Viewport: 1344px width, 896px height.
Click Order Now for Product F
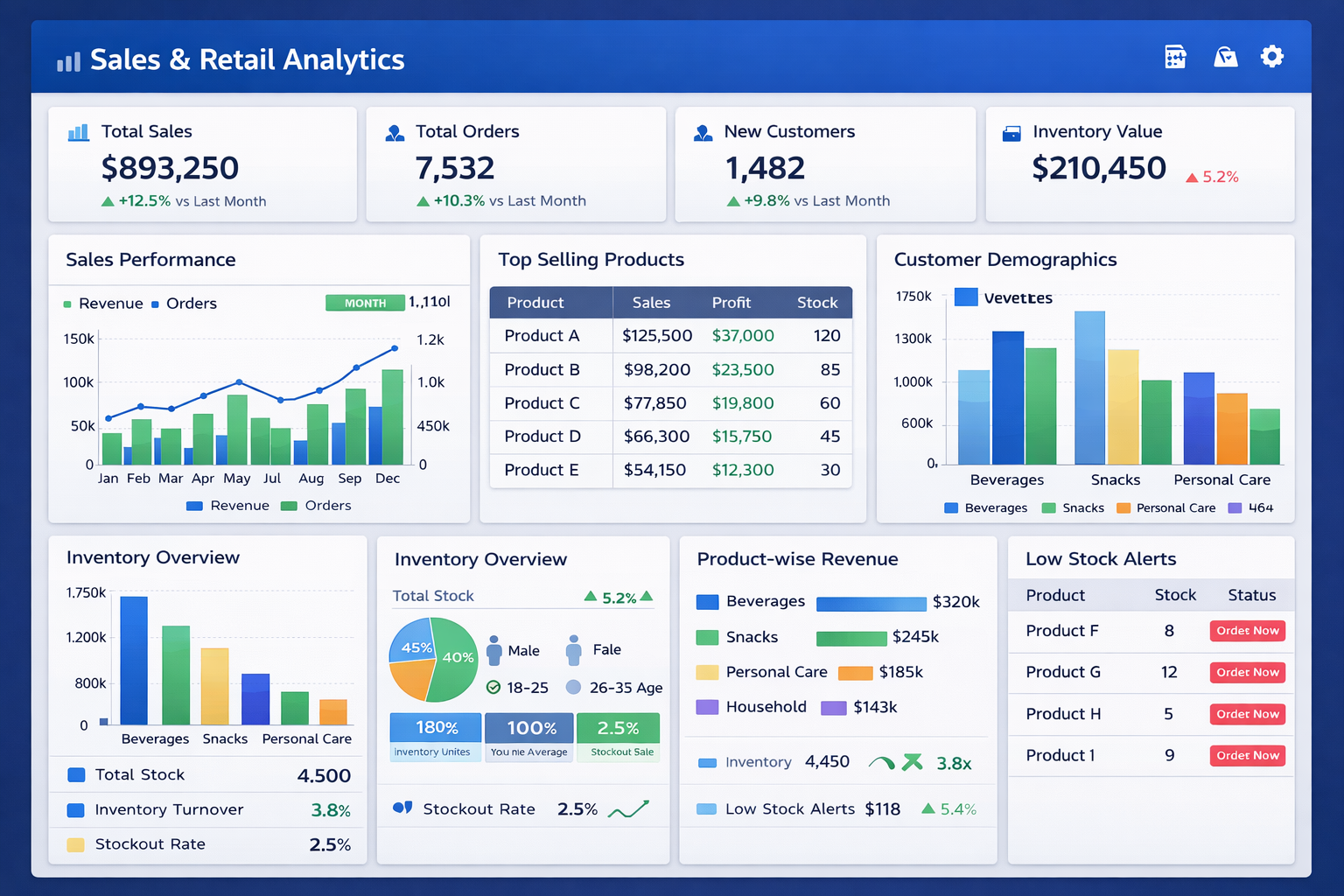(1247, 631)
